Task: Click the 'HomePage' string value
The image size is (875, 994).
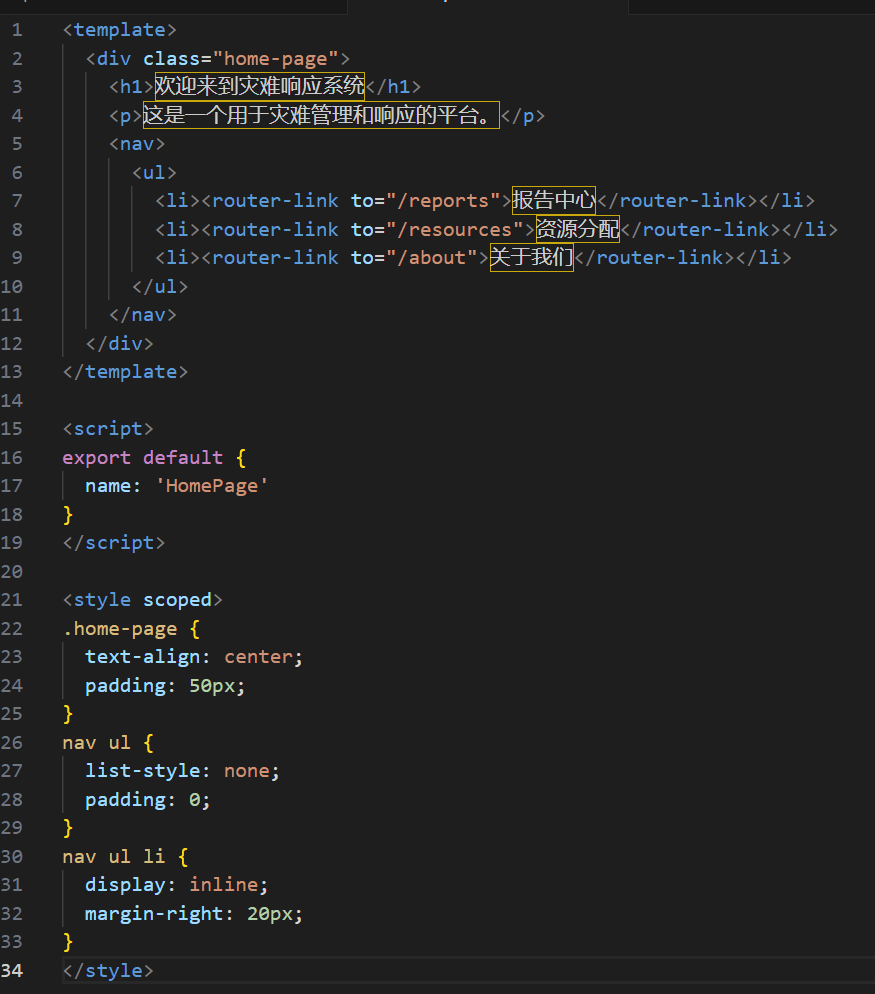Action: tap(212, 486)
